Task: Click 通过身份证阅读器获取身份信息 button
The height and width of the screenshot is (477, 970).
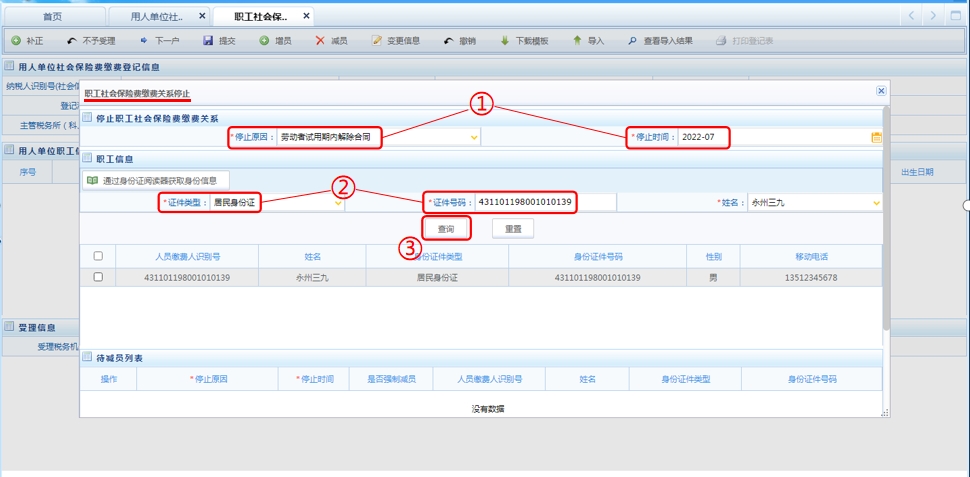Action: [157, 180]
